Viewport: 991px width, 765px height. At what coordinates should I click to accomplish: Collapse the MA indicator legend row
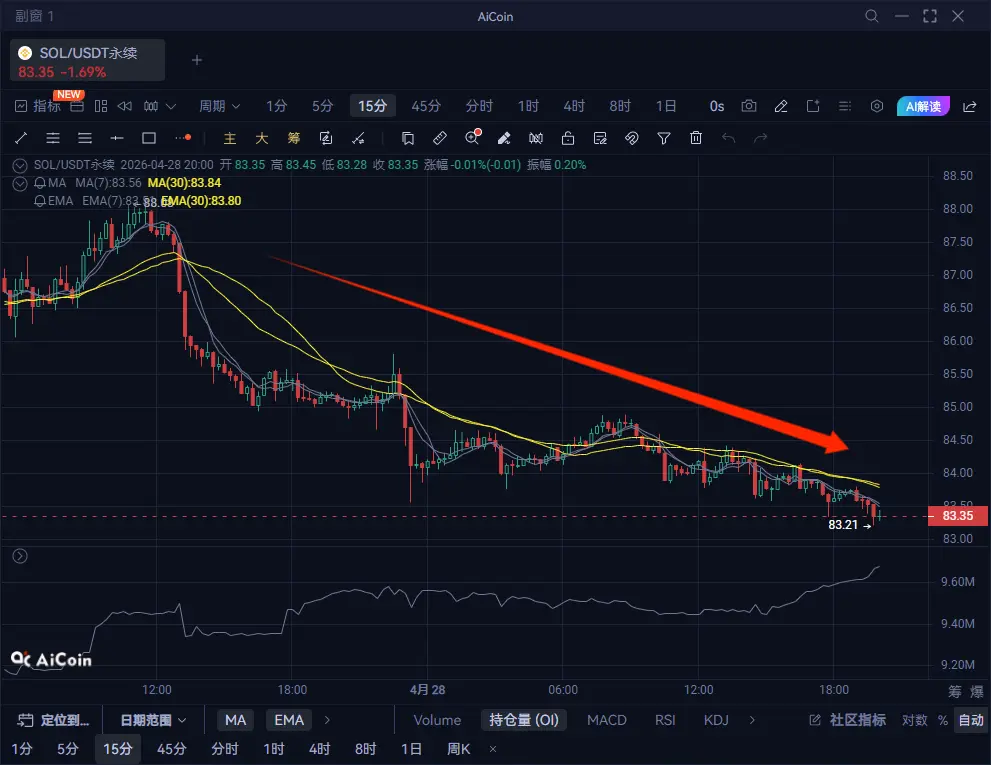coord(20,183)
